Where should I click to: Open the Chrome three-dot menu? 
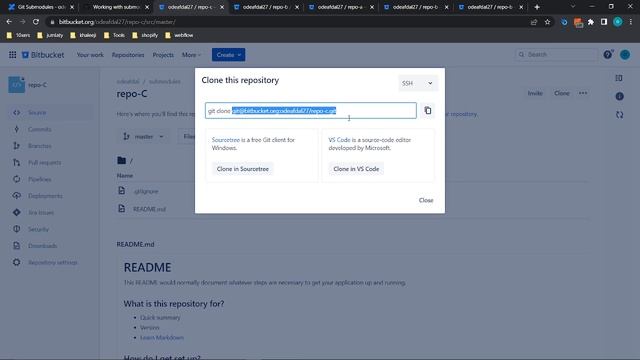(631, 22)
